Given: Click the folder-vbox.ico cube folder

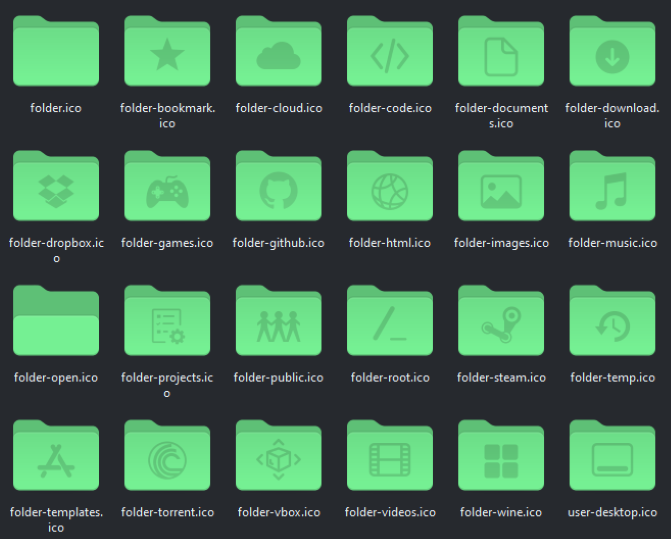Looking at the screenshot, I should 278,459.
